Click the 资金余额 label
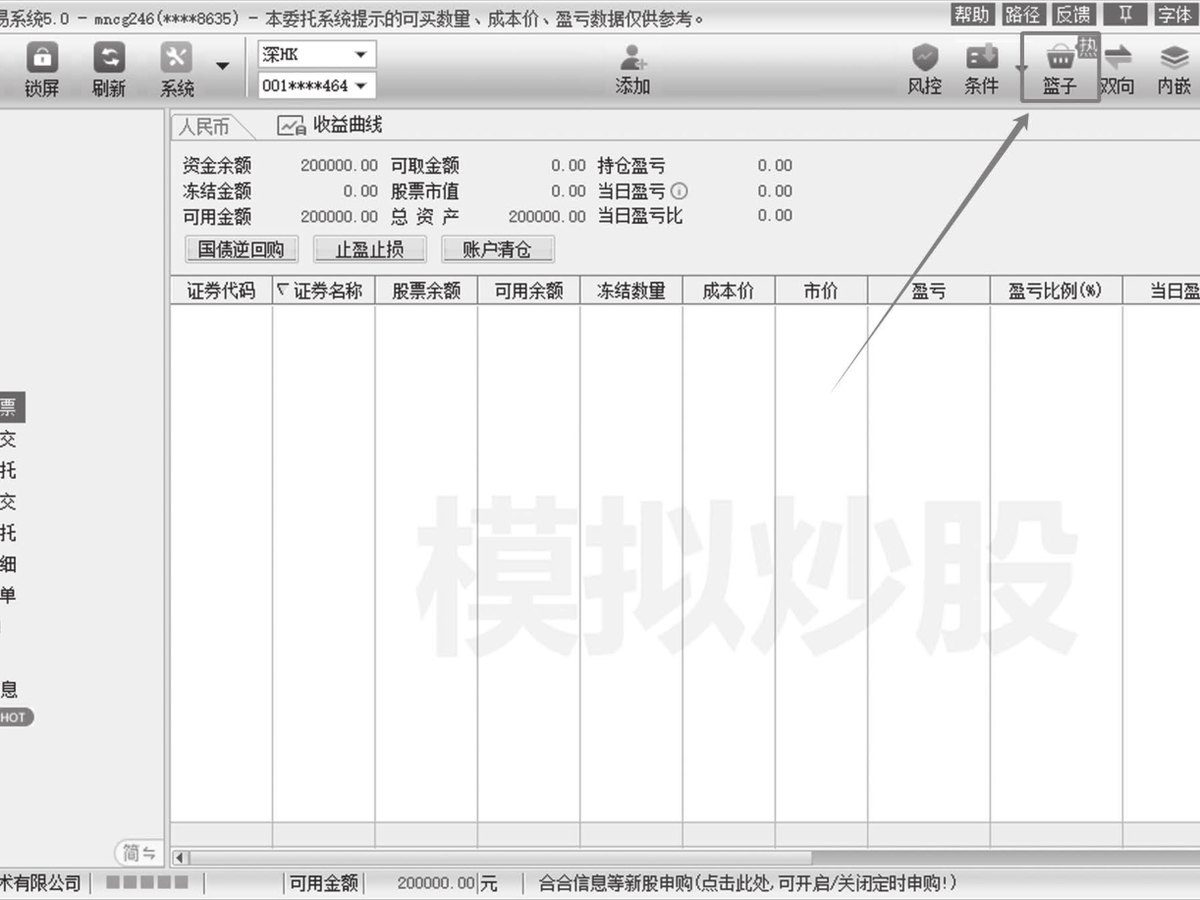Image resolution: width=1200 pixels, height=900 pixels. [x=217, y=166]
